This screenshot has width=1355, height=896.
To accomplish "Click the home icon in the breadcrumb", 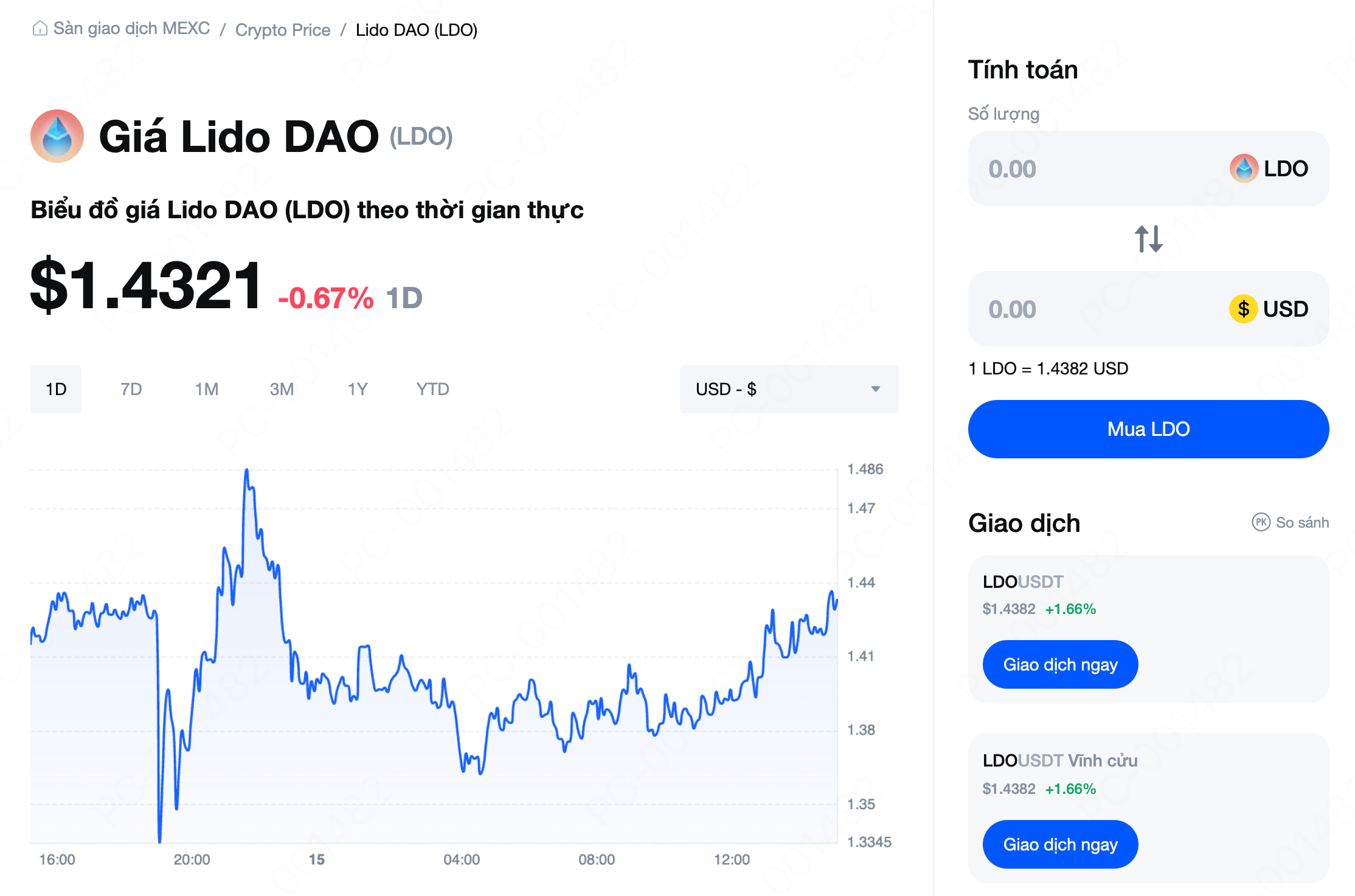I will pyautogui.click(x=40, y=29).
